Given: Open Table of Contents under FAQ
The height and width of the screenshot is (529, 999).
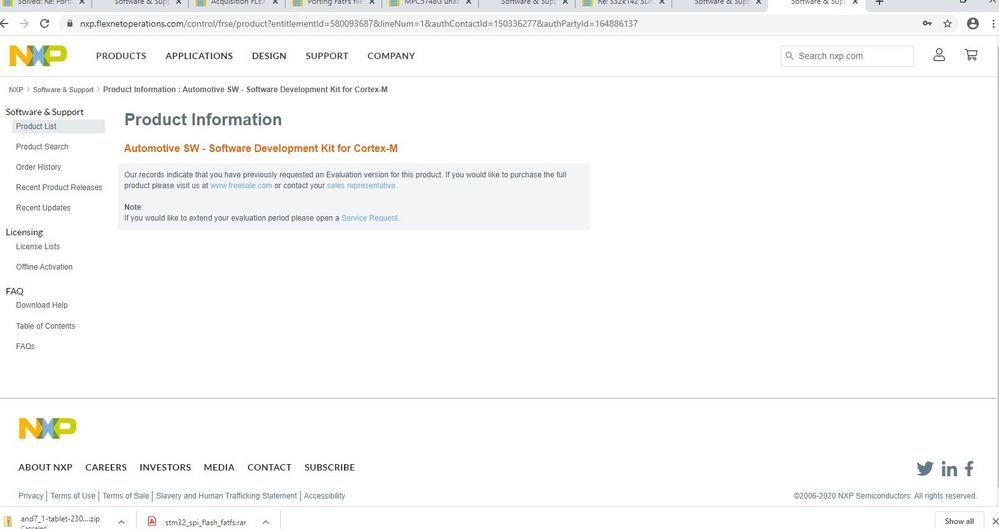Looking at the screenshot, I should pos(45,326).
